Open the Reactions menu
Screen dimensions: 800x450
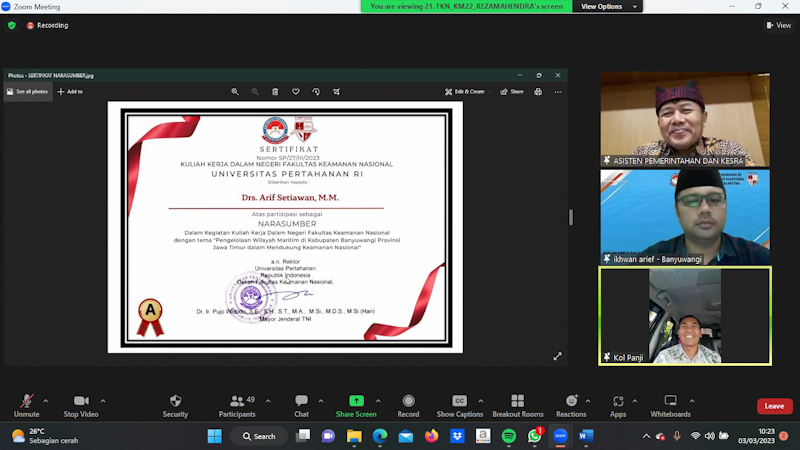[571, 406]
